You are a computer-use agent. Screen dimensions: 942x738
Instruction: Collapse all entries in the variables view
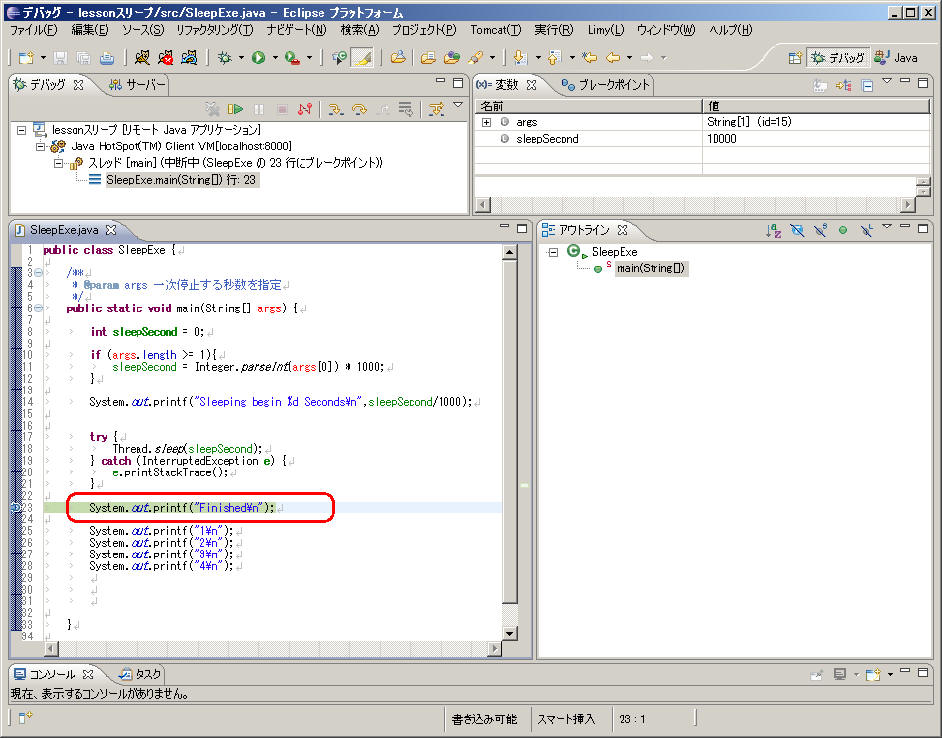pos(868,86)
